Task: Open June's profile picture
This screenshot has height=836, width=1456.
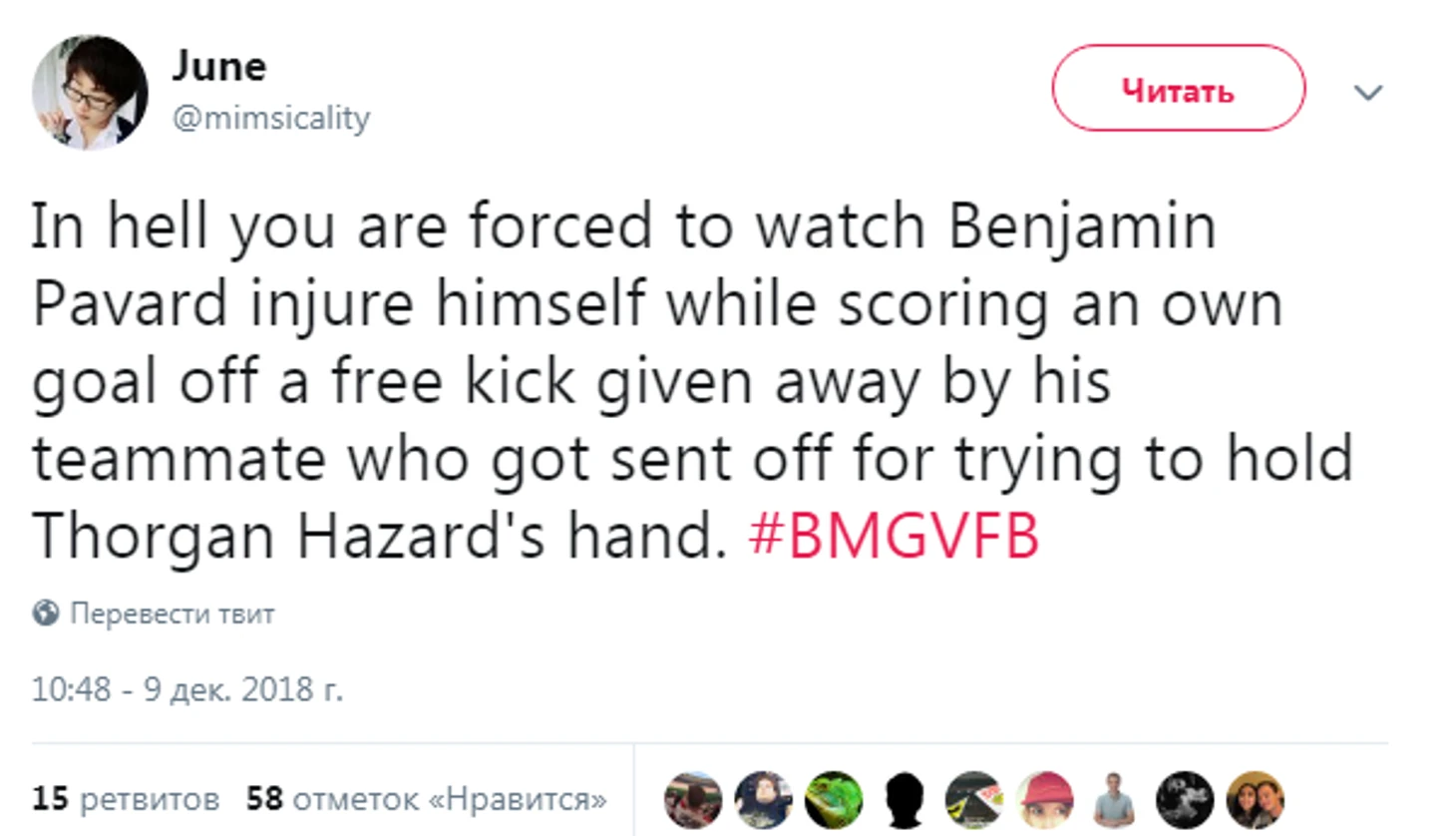Action: tap(90, 92)
